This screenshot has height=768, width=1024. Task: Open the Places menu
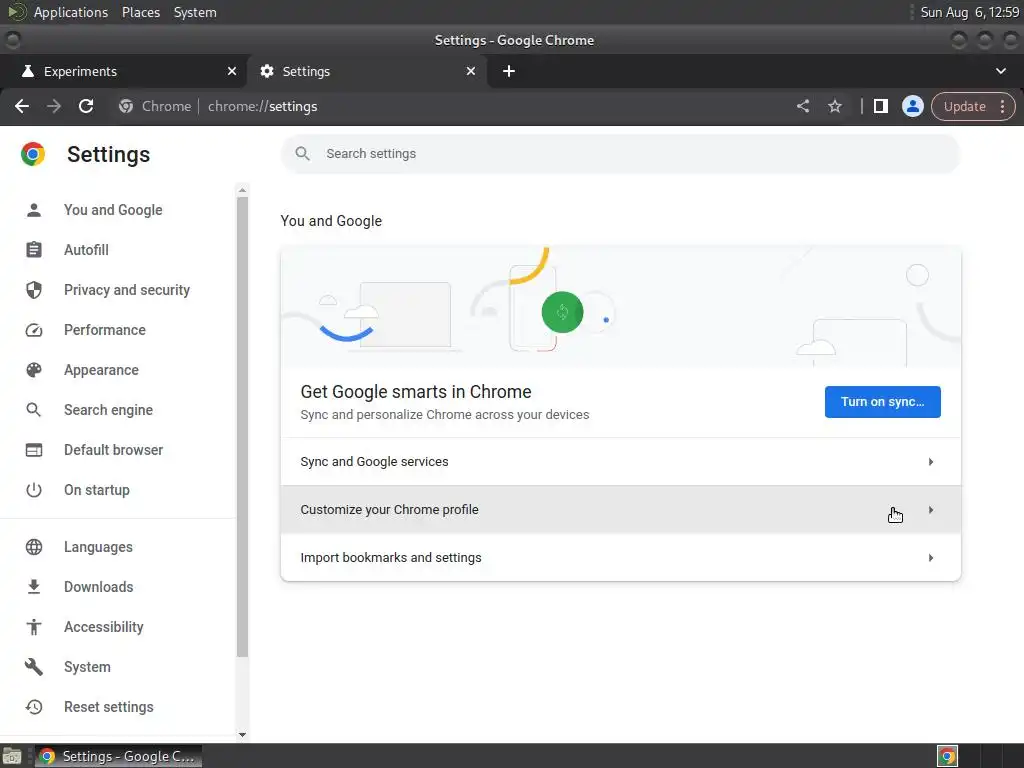(x=140, y=12)
